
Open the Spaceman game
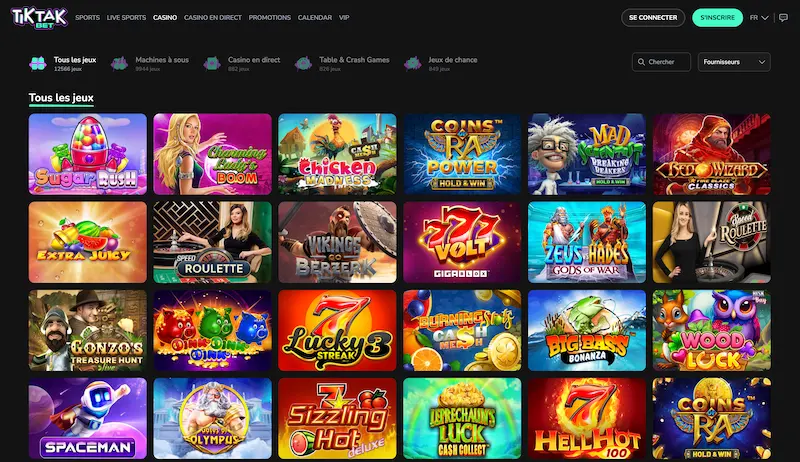88,419
